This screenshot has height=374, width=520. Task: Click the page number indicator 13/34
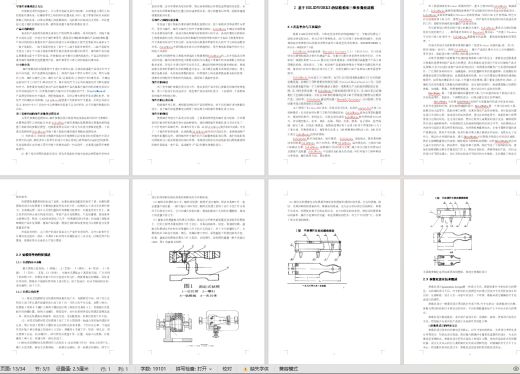click(x=13, y=369)
